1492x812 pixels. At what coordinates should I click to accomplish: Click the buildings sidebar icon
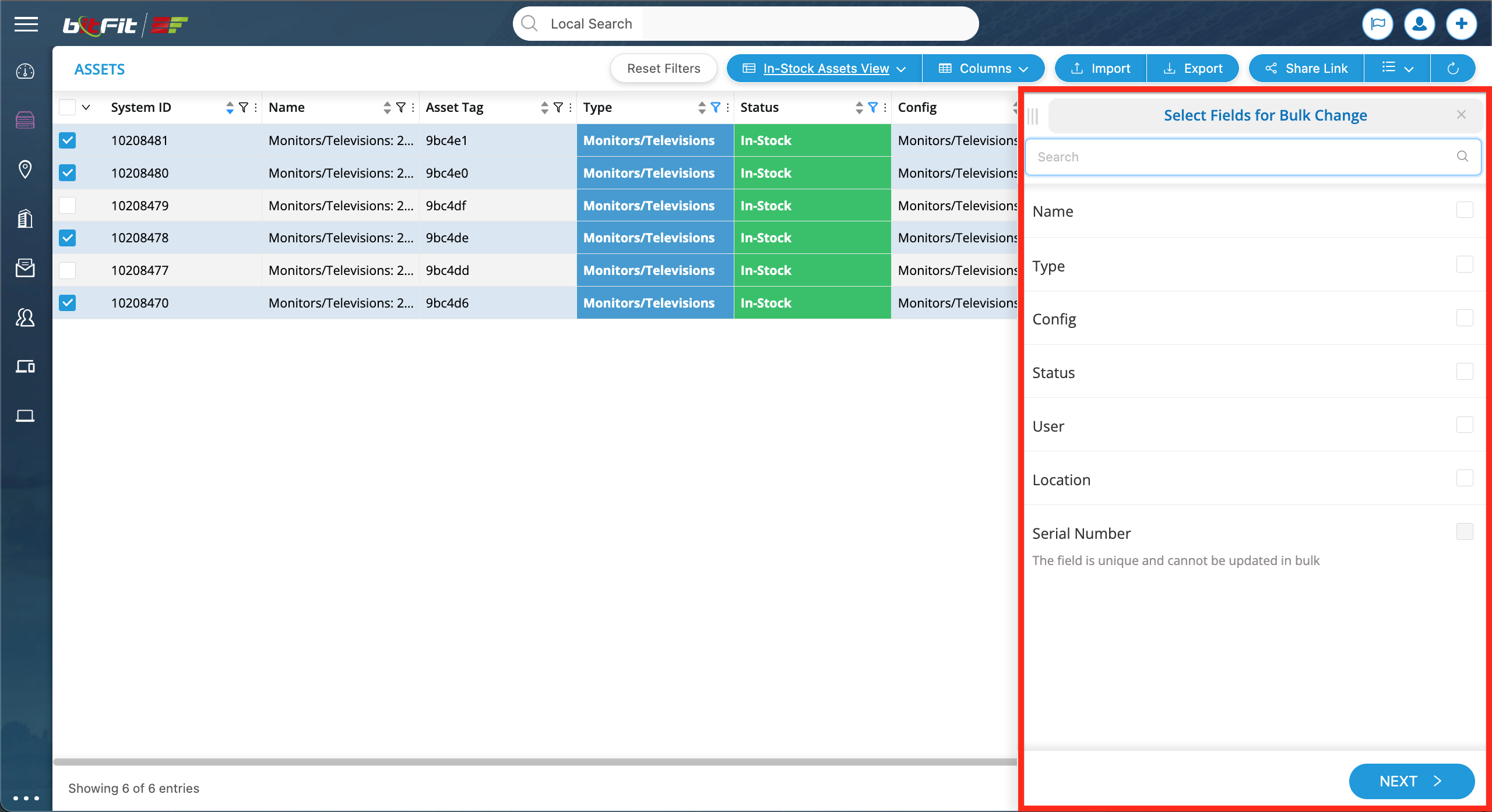(25, 218)
